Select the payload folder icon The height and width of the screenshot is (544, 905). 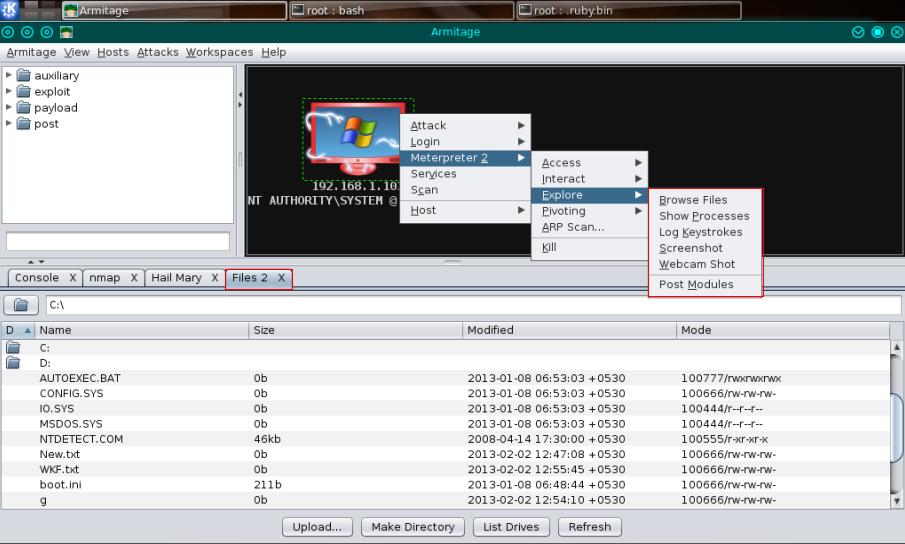24,107
